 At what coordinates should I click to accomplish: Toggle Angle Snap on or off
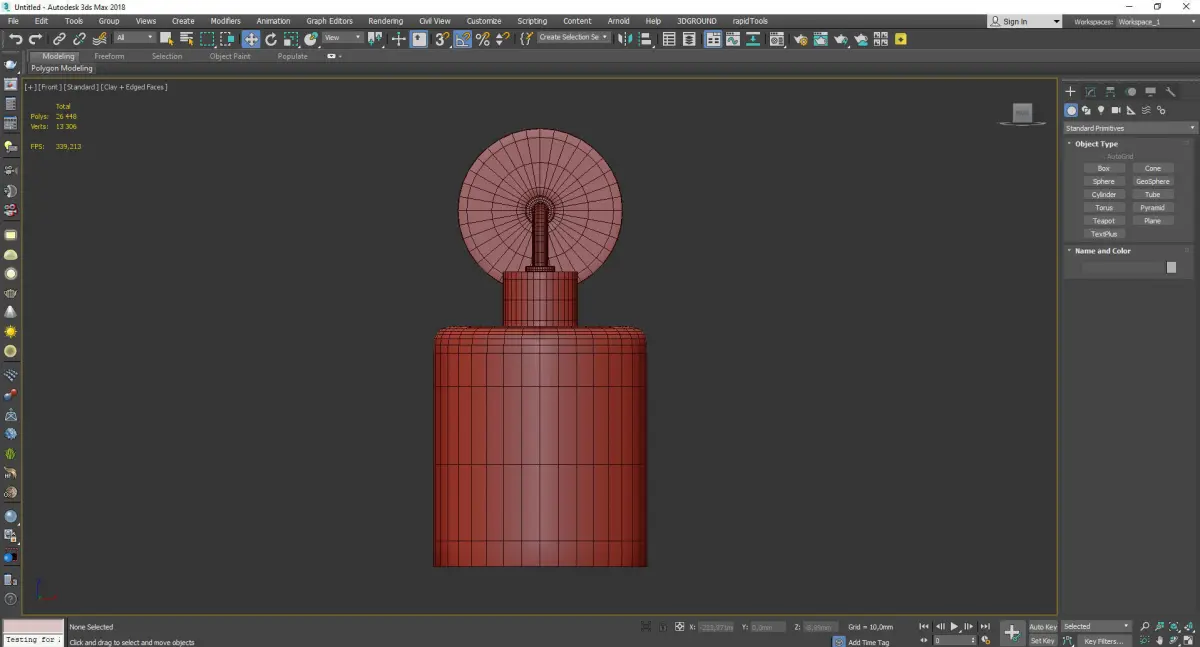tap(462, 39)
